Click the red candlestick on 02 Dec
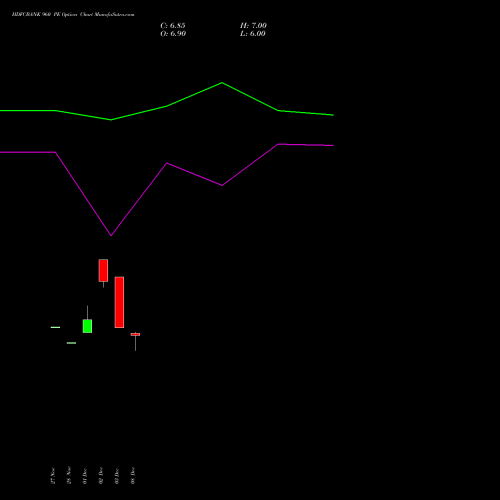The image size is (500, 500). [103, 271]
